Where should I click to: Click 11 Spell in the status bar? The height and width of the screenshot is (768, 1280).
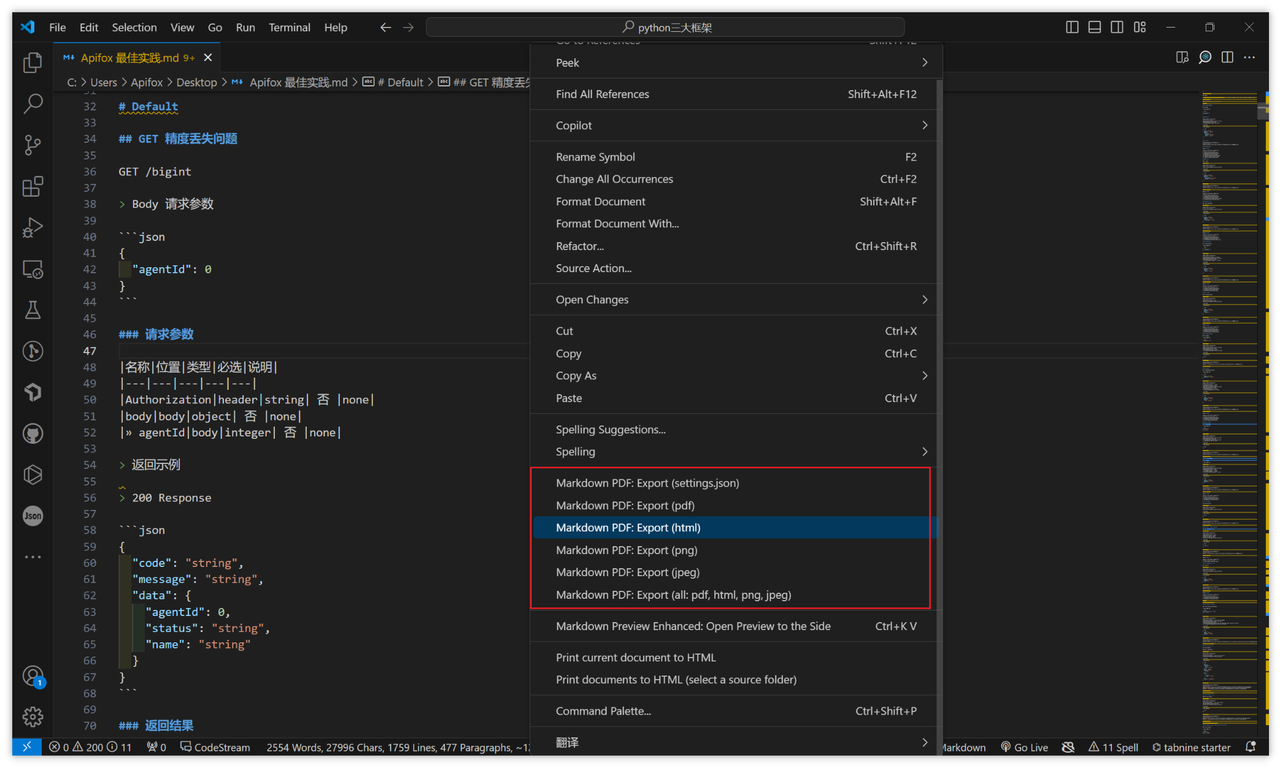(x=1113, y=747)
